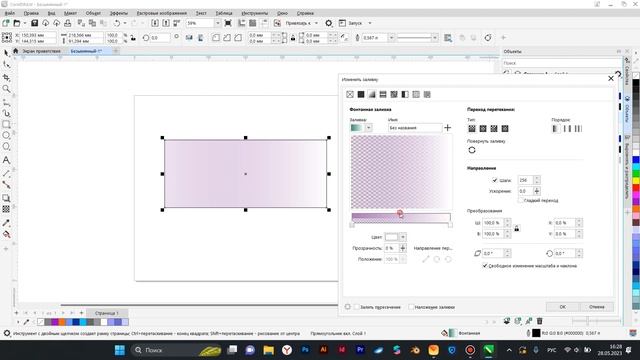This screenshot has width=640, height=360.
Task: Toggle the Free scale and skew checkbox
Action: pyautogui.click(x=485, y=266)
